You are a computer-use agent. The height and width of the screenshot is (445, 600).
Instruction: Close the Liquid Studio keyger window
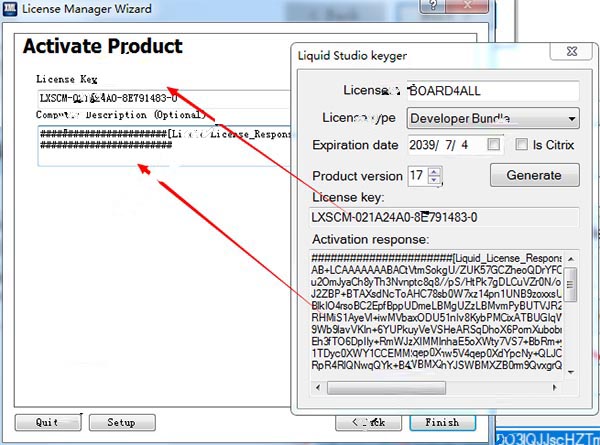click(x=572, y=51)
